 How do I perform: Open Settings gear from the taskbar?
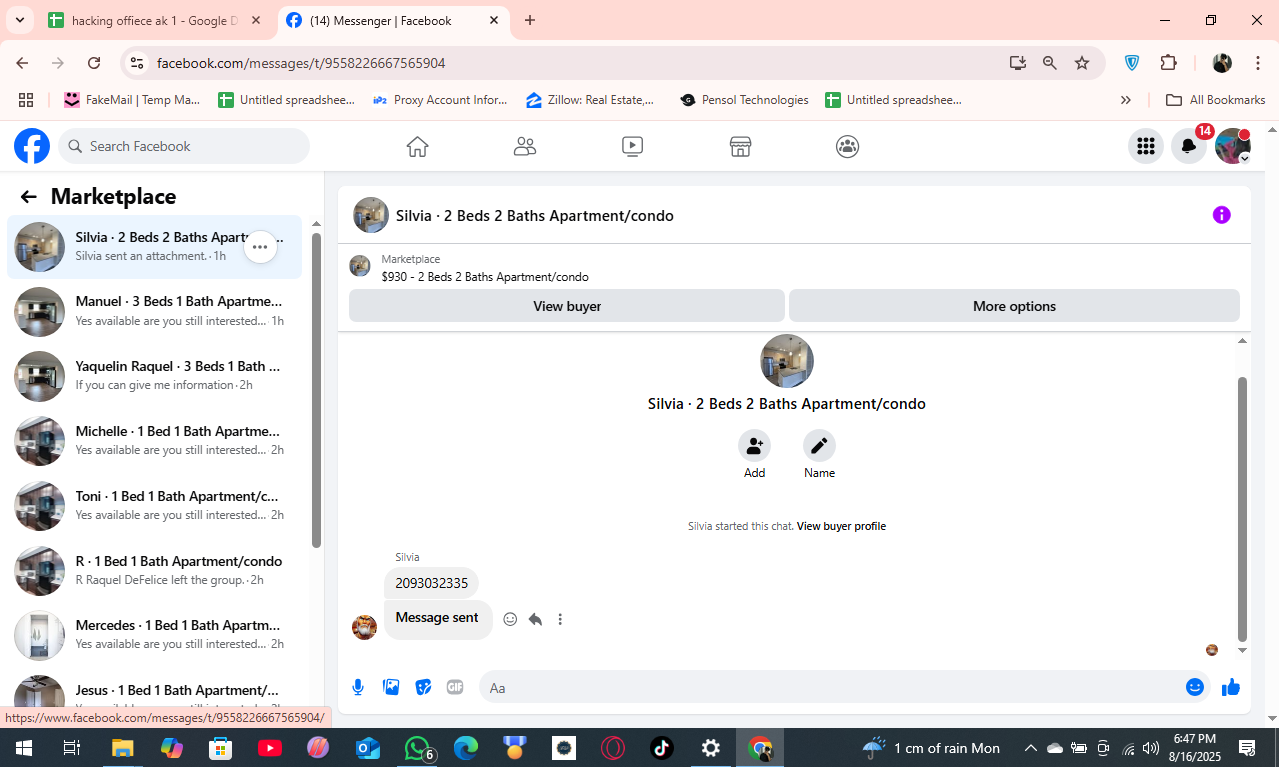(710, 748)
